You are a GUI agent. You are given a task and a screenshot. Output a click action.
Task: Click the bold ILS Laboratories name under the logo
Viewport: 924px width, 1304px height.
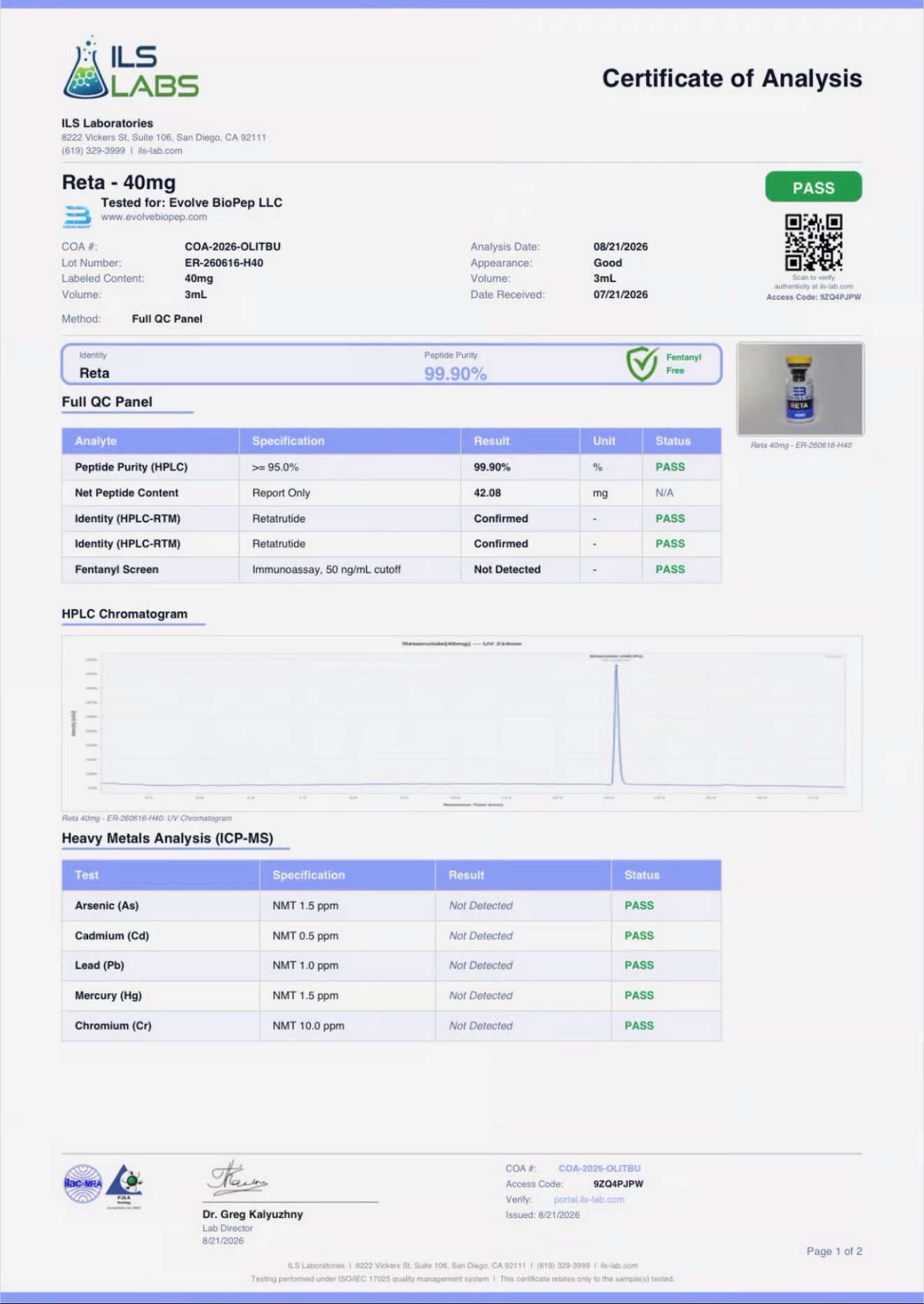click(107, 123)
